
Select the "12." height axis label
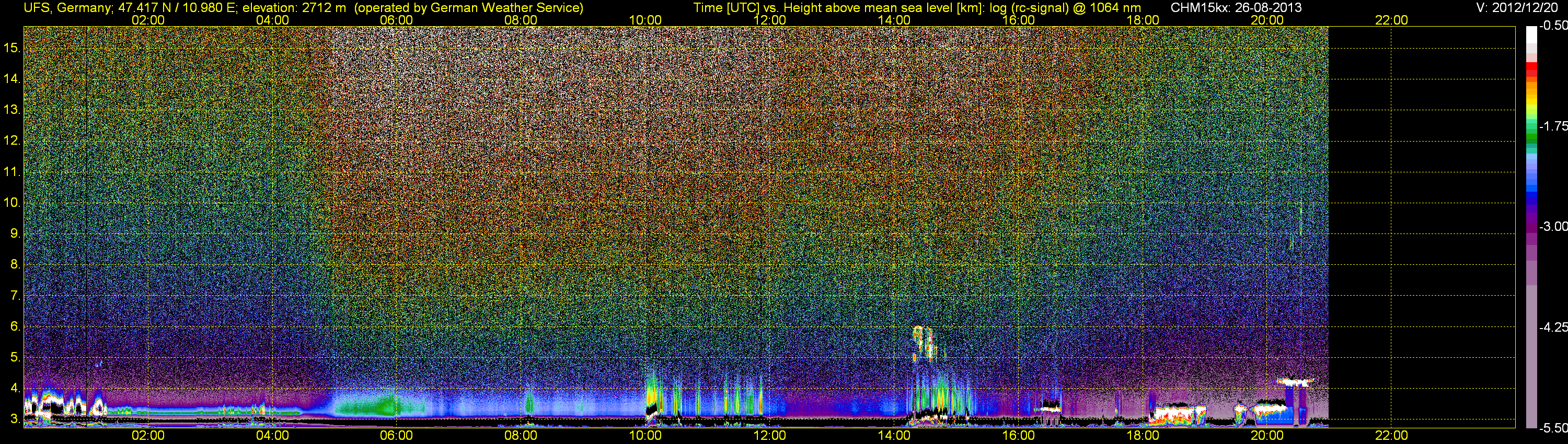click(12, 141)
